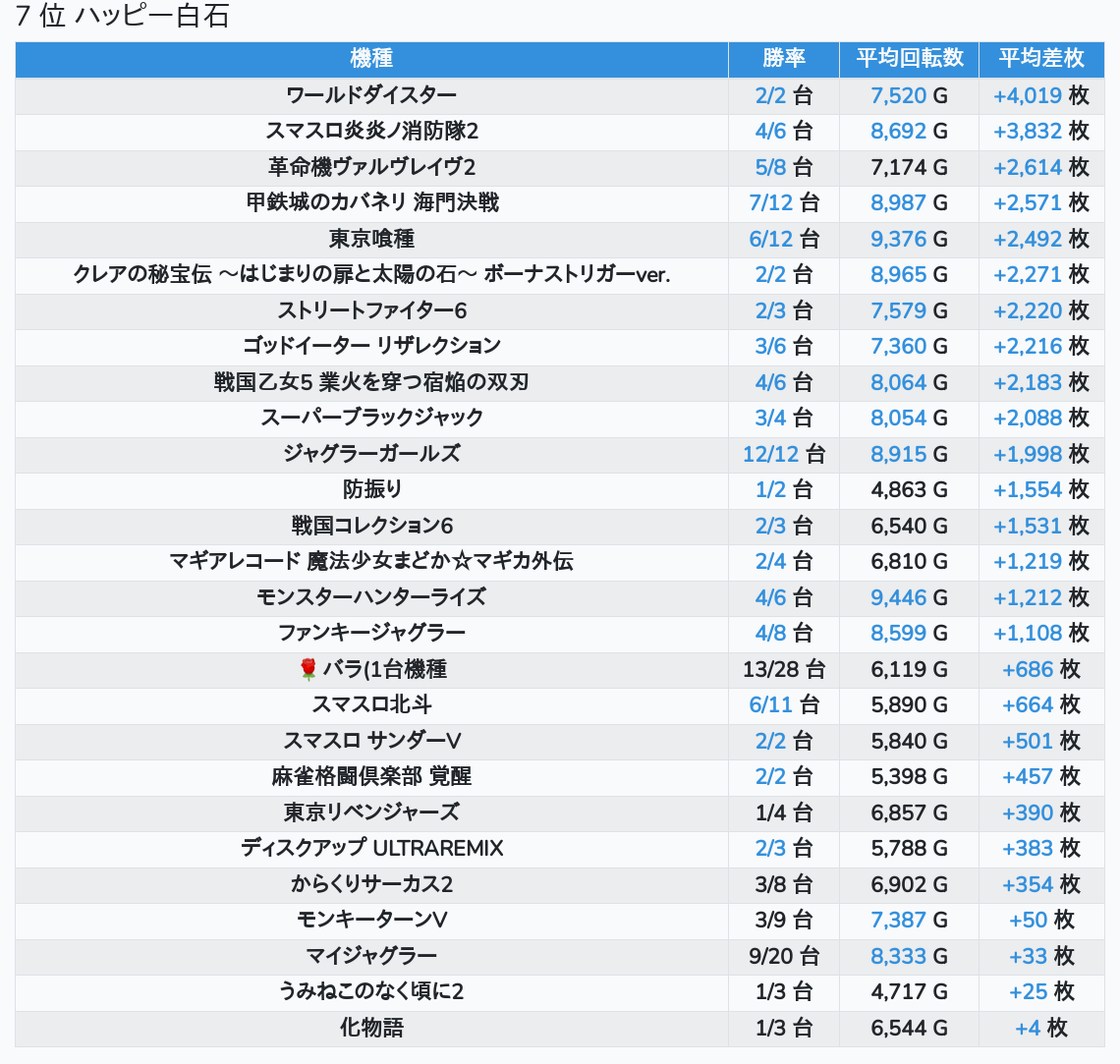Click the +4,019 枚 average difference value
This screenshot has height=1064, width=1120.
tap(1041, 95)
